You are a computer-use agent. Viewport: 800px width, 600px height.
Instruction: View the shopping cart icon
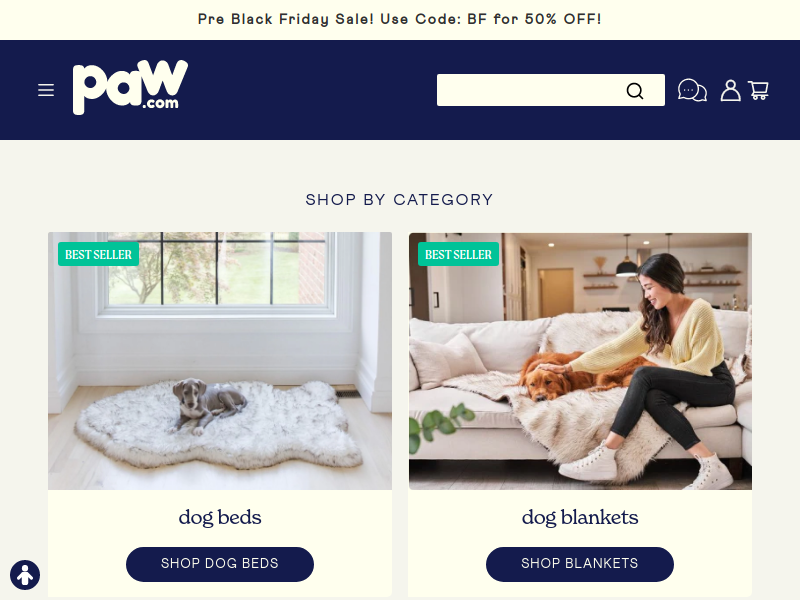(x=758, y=90)
